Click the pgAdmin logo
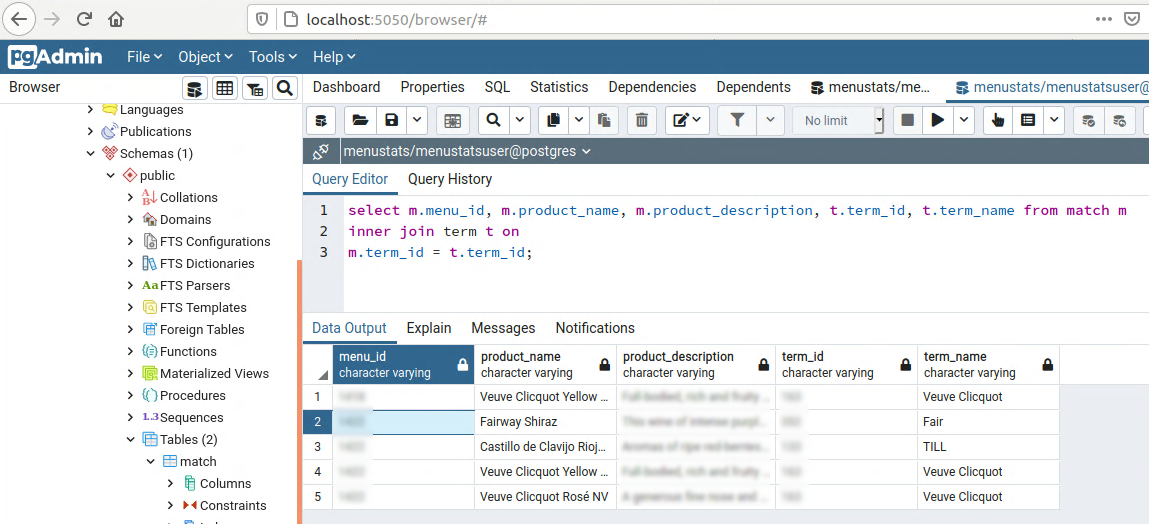This screenshot has height=524, width=1149. tap(56, 56)
